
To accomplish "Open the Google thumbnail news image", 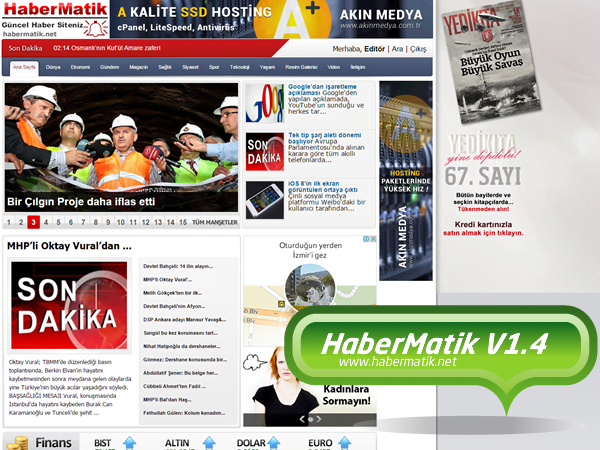I will [265, 103].
